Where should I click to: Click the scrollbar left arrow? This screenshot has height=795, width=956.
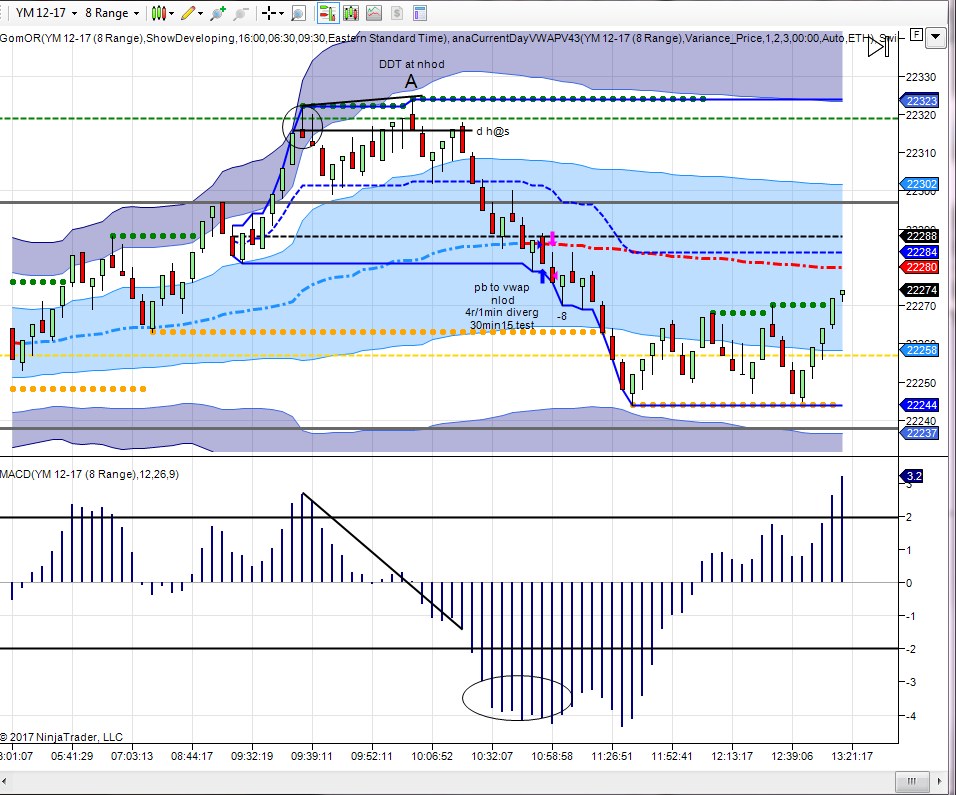(x=5, y=781)
